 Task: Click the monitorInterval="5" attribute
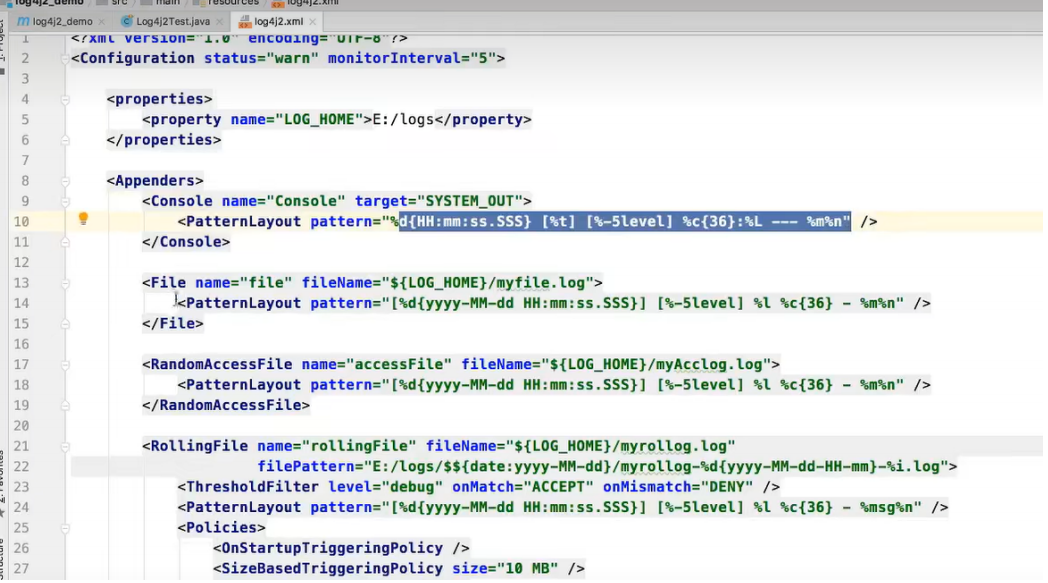[412, 58]
